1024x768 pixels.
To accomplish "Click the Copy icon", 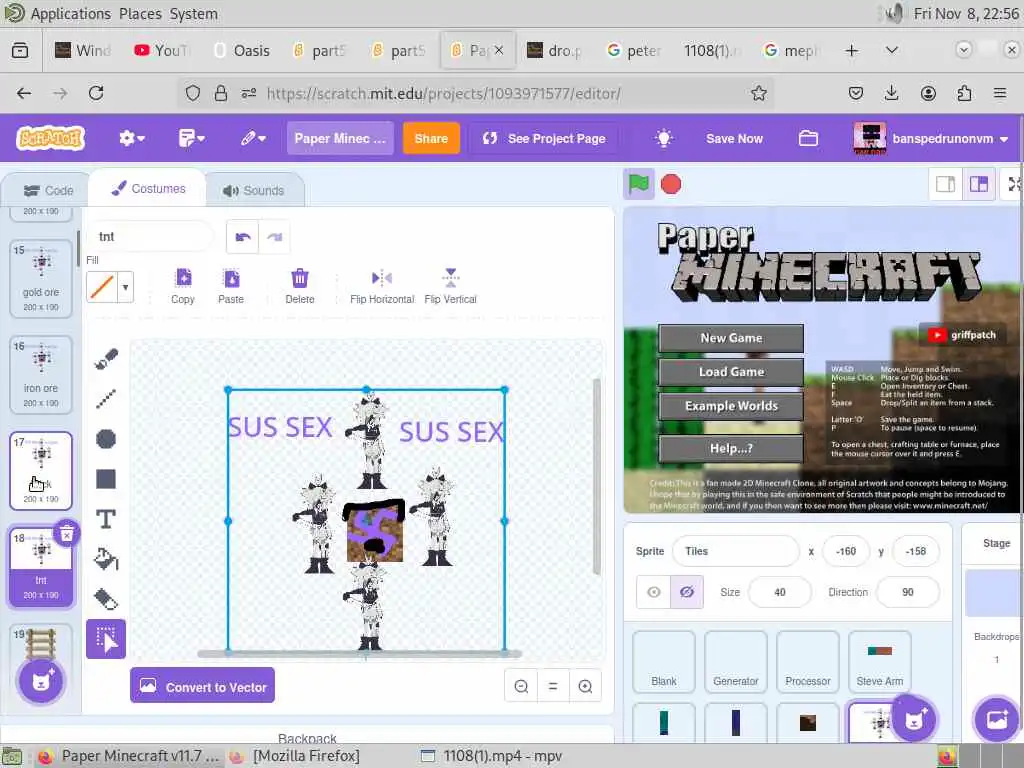I will pyautogui.click(x=183, y=286).
